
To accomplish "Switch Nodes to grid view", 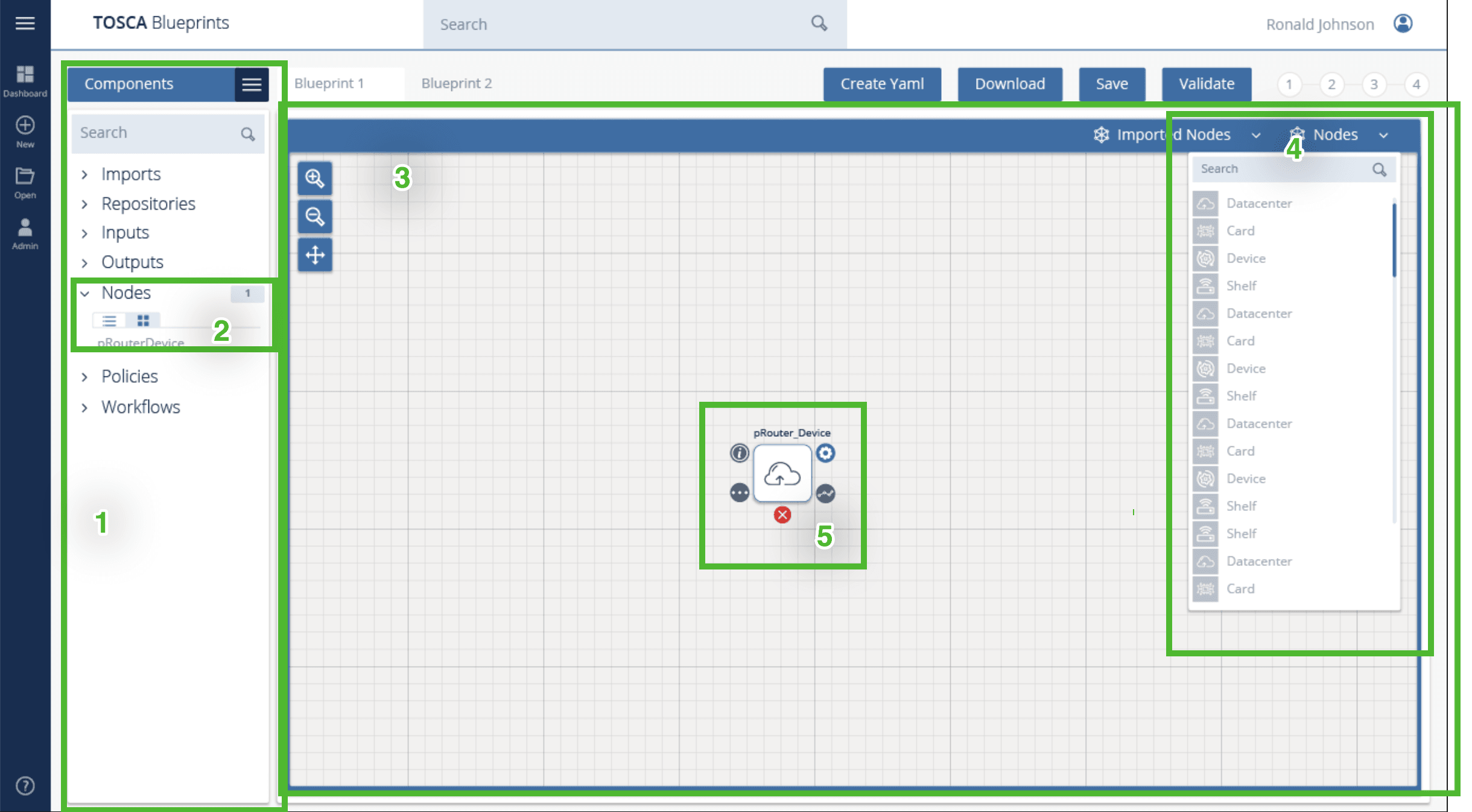I will pyautogui.click(x=143, y=320).
